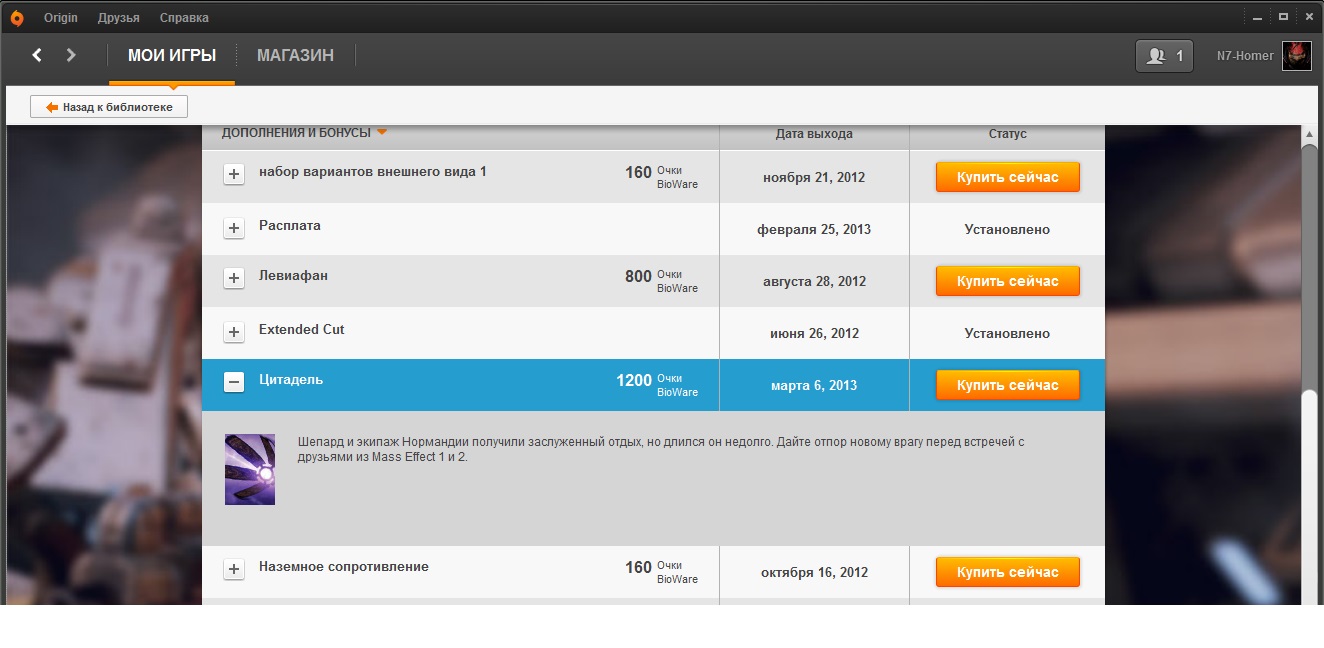Click the Цитадель description paragraph
1324x648 pixels.
tap(661, 449)
